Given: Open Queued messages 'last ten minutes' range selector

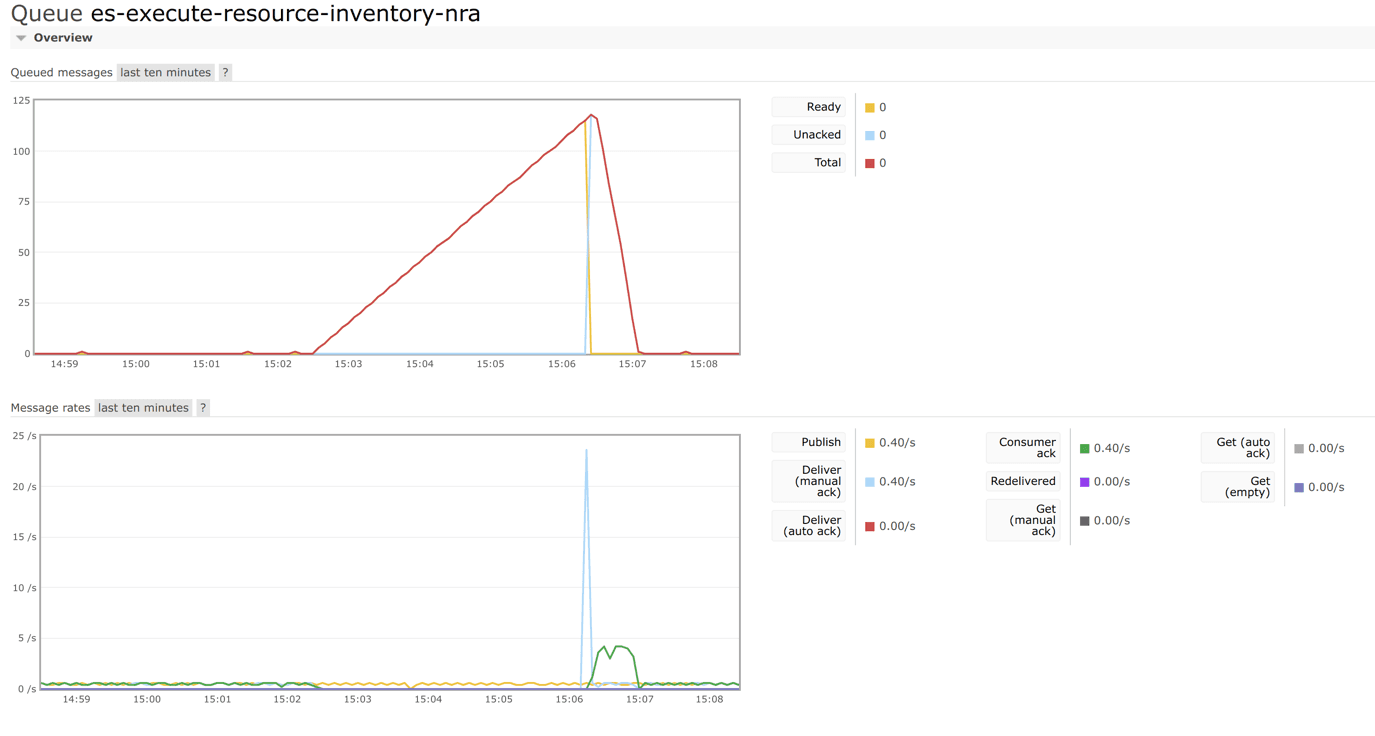Looking at the screenshot, I should (x=165, y=72).
